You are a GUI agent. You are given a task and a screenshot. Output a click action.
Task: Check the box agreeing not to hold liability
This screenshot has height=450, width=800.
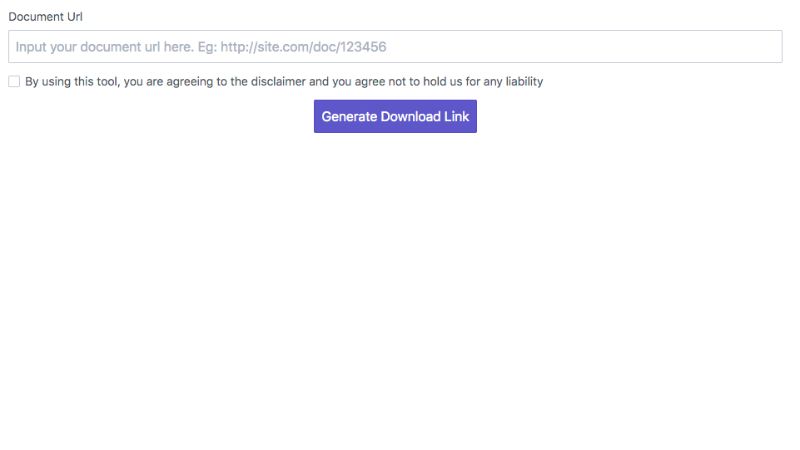[14, 81]
